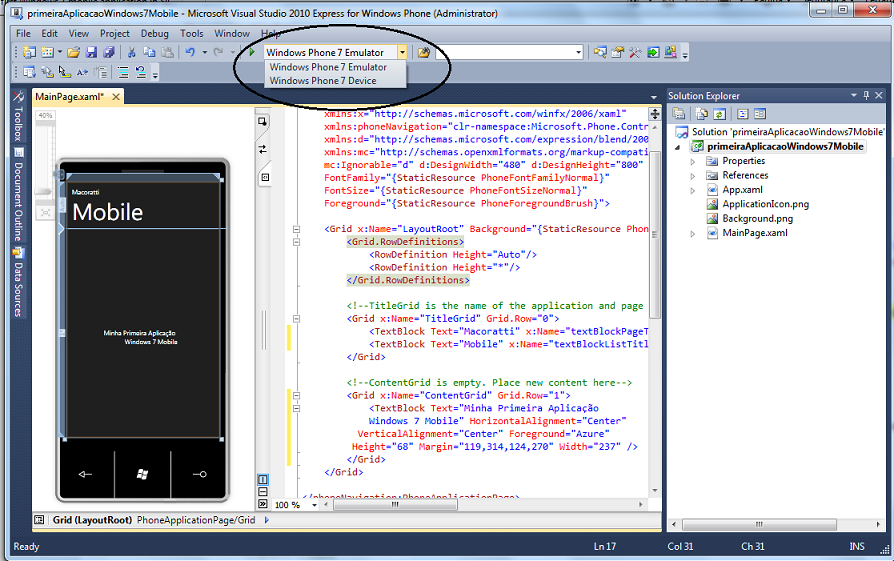The image size is (894, 561).
Task: Click the New Project toolbar icon
Action: [x=29, y=52]
